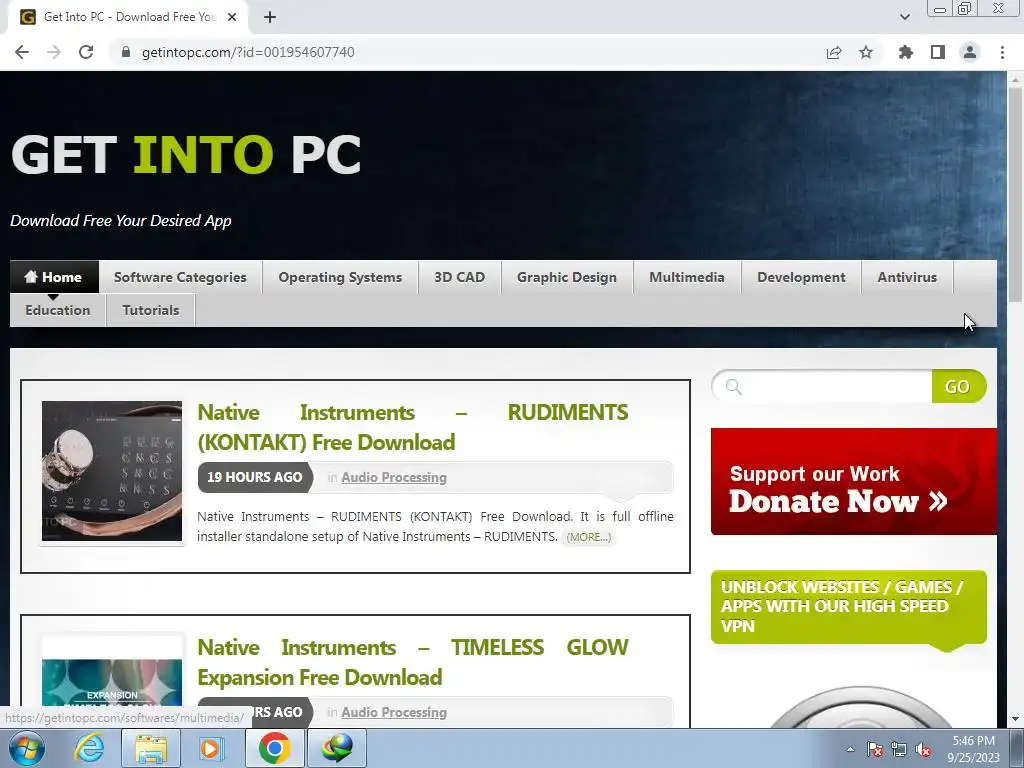Focus the site search field
The image size is (1024, 768).
[x=823, y=387]
